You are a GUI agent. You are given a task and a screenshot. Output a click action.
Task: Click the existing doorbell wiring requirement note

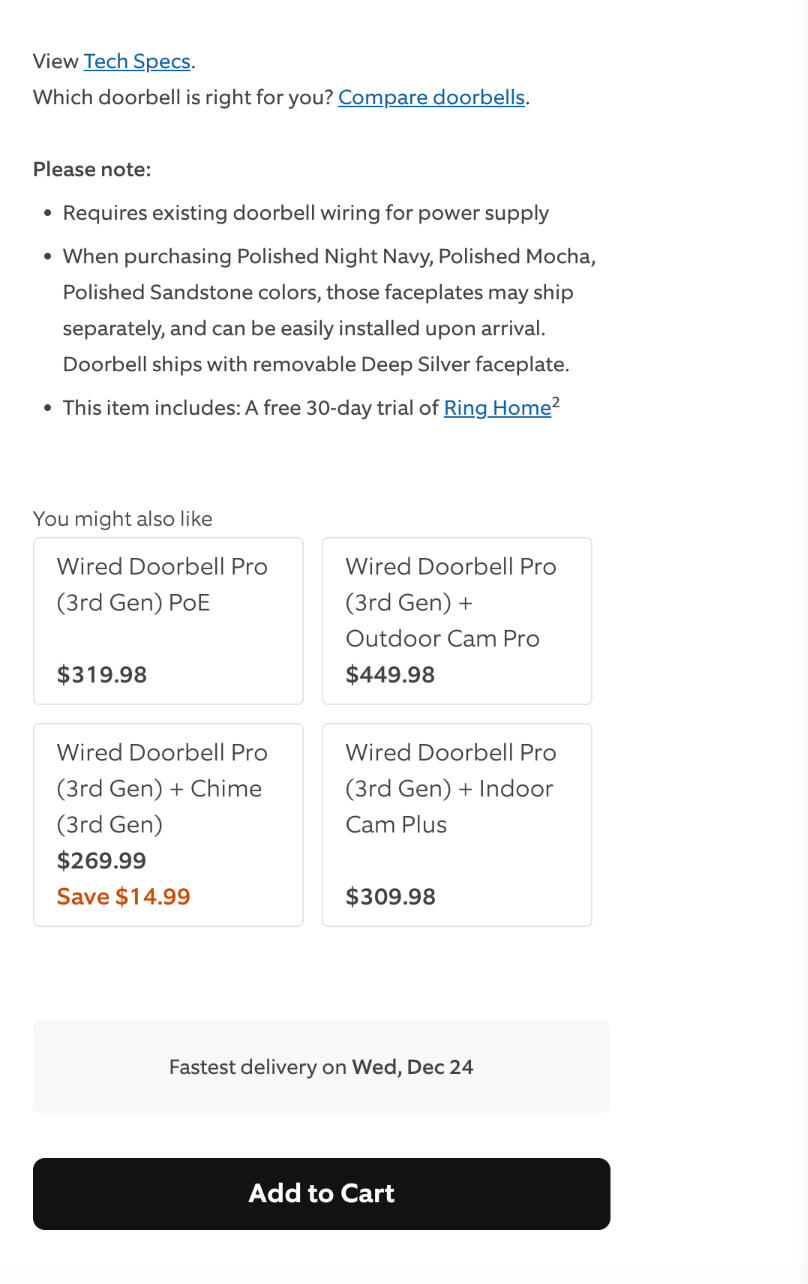pos(306,213)
